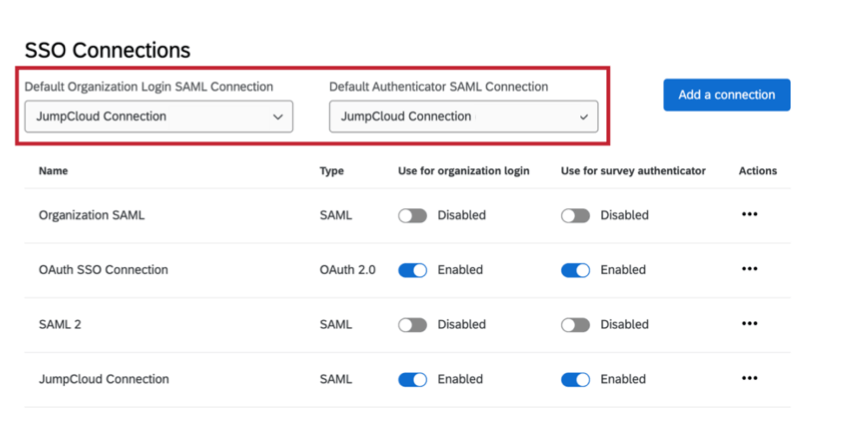This screenshot has height=425, width=850.
Task: Enable organization login for SAML 2
Action: (x=412, y=325)
